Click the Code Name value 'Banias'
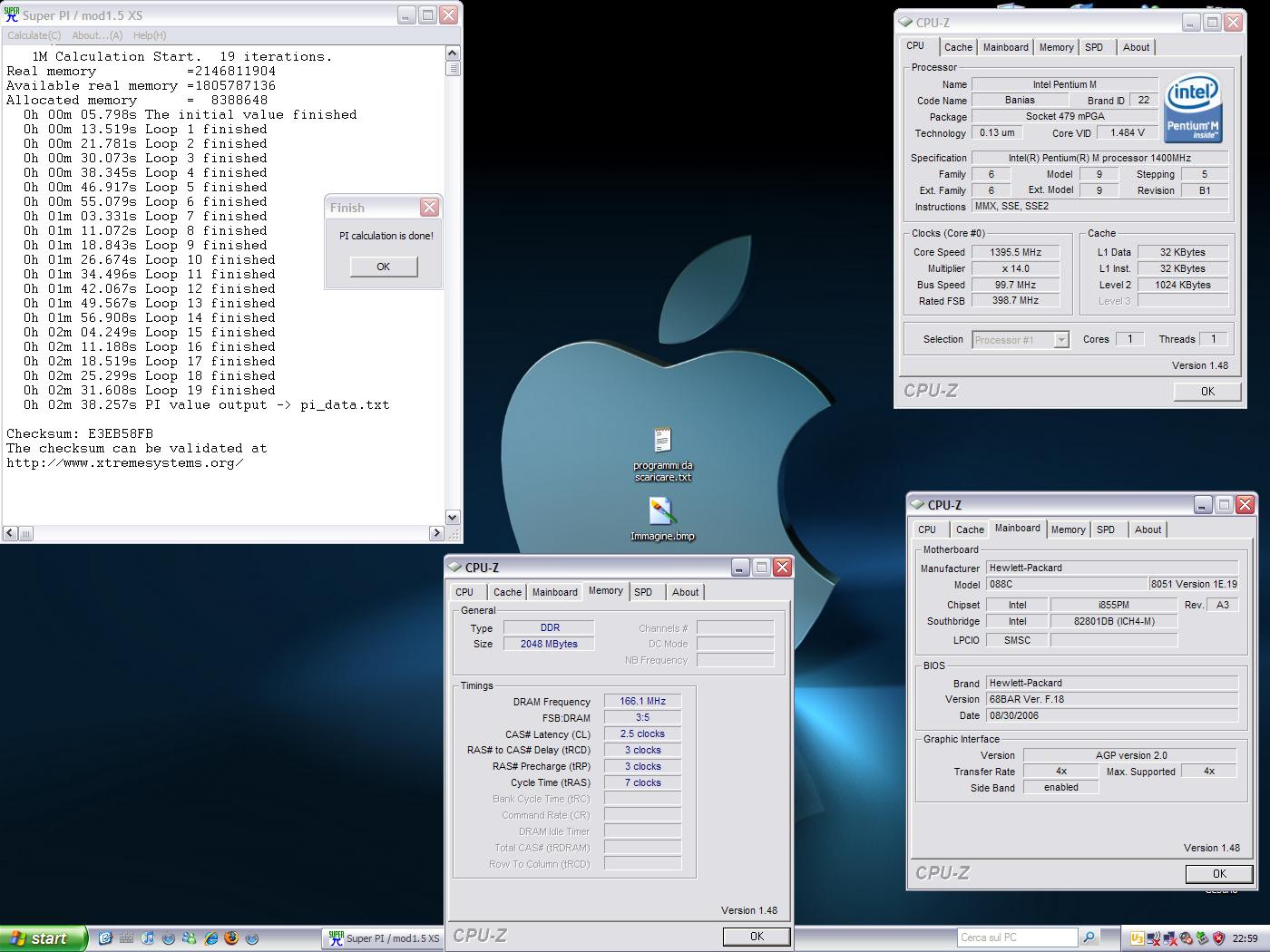This screenshot has width=1270, height=952. click(1020, 101)
